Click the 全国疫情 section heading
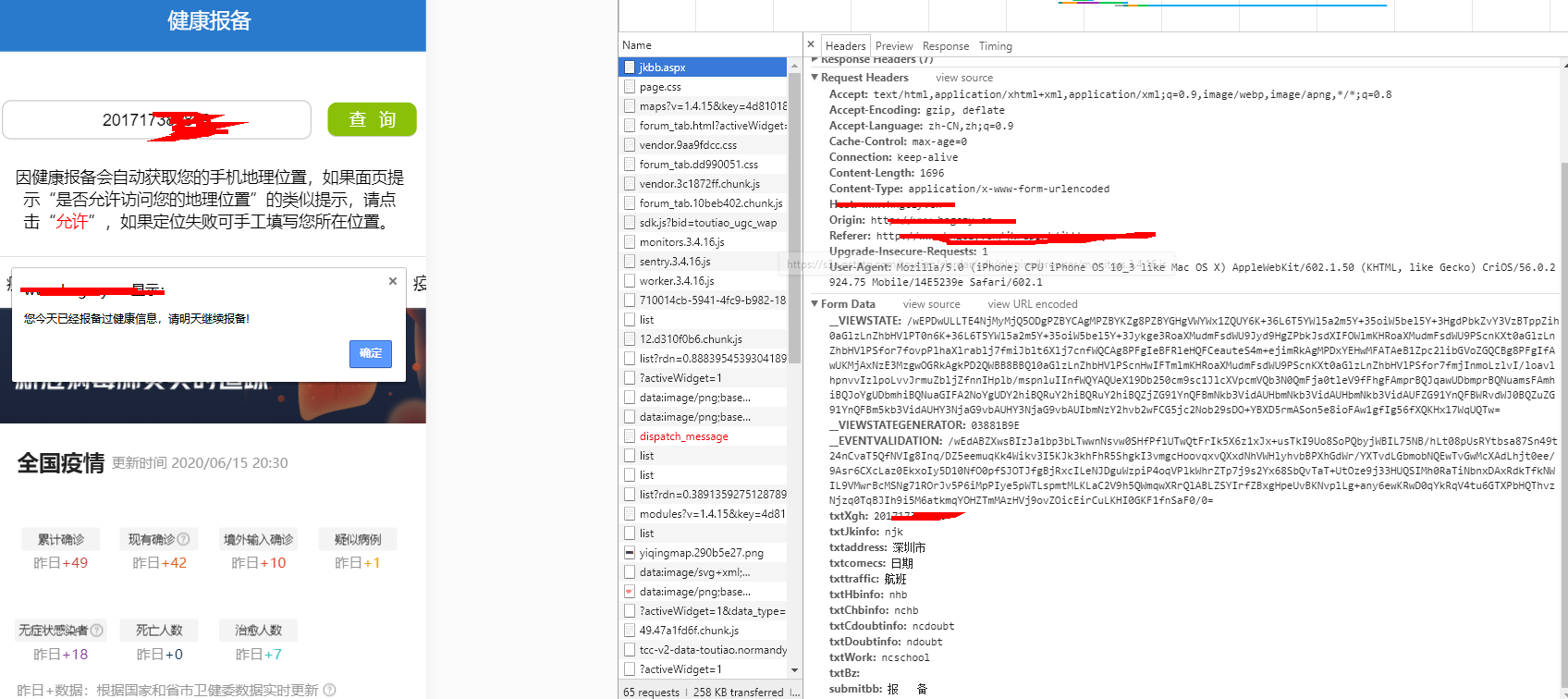 (61, 462)
